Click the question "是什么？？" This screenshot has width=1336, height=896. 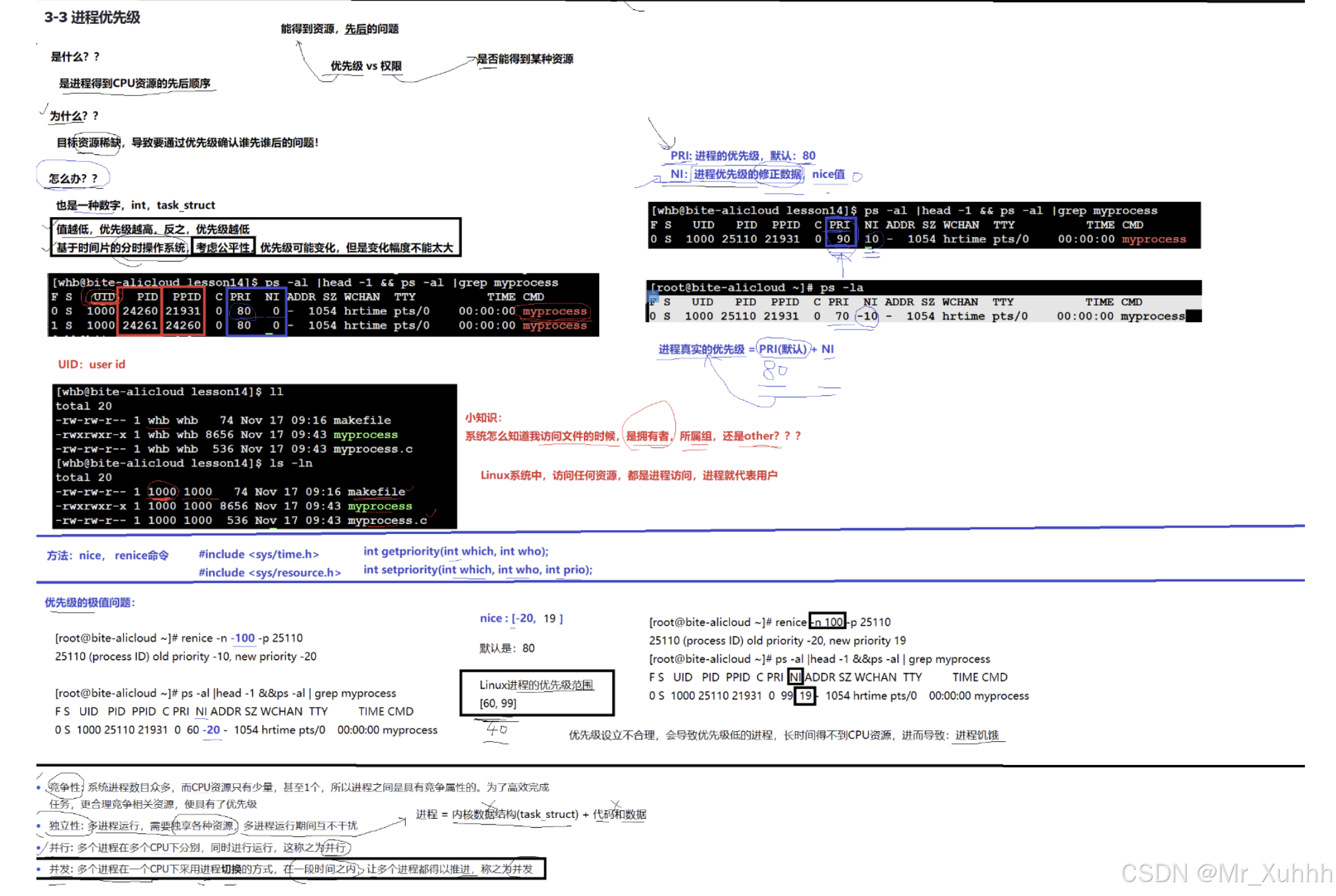[x=75, y=57]
